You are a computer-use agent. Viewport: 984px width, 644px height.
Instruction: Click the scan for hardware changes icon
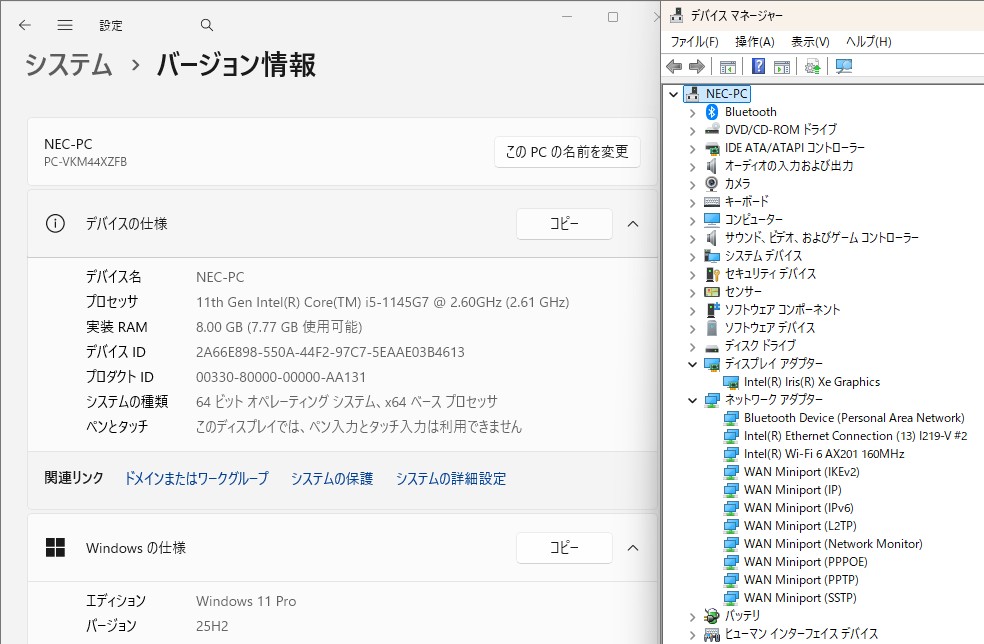pyautogui.click(x=844, y=66)
